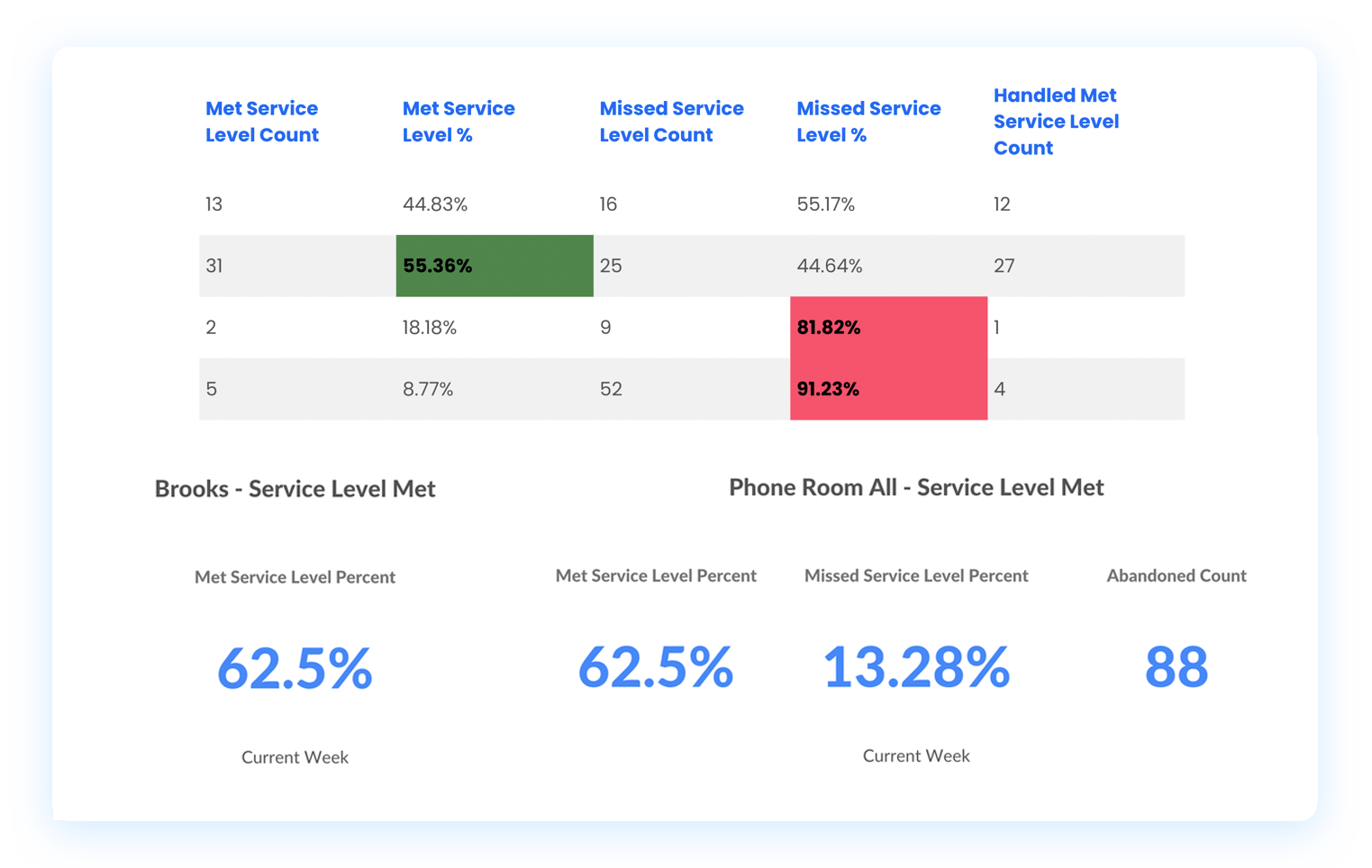Click Current Week under the Brooks panel
1372x868 pixels.
pyautogui.click(x=295, y=757)
